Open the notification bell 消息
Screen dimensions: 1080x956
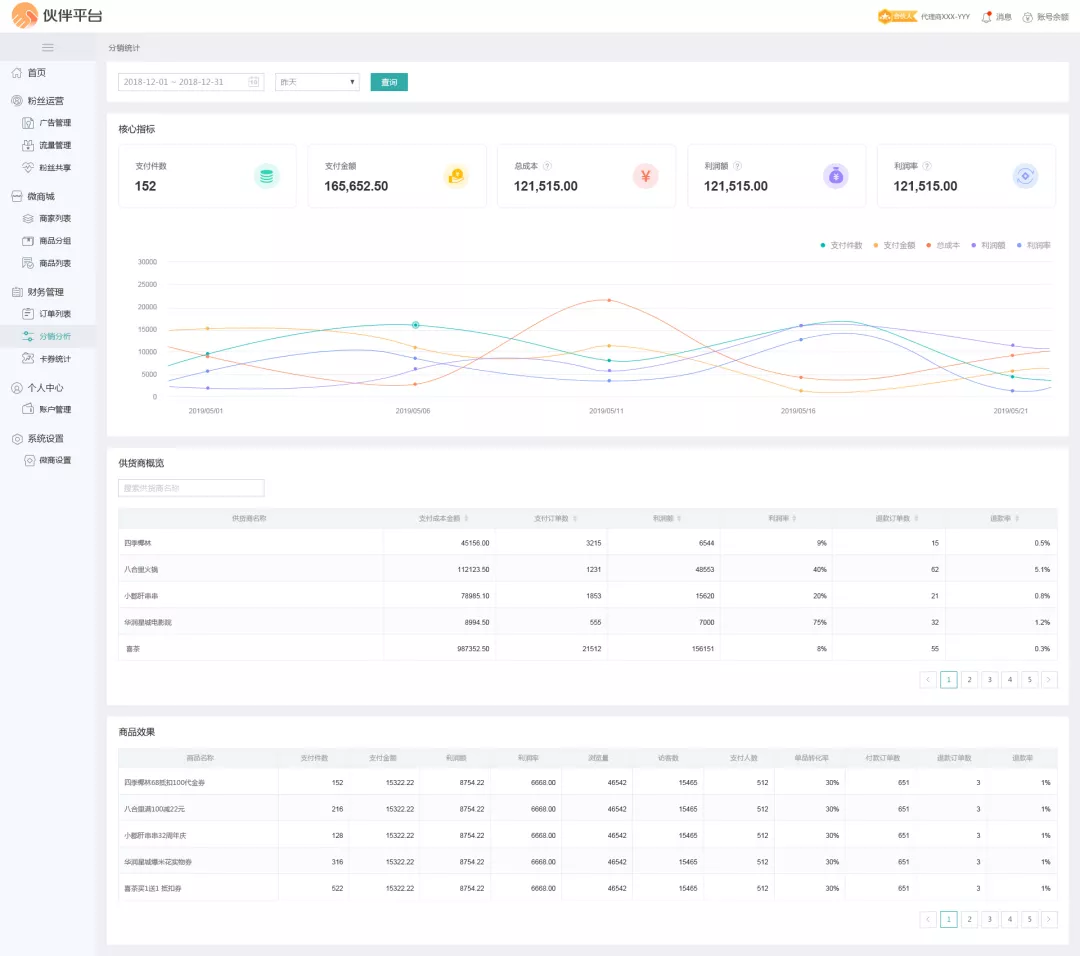[x=987, y=17]
